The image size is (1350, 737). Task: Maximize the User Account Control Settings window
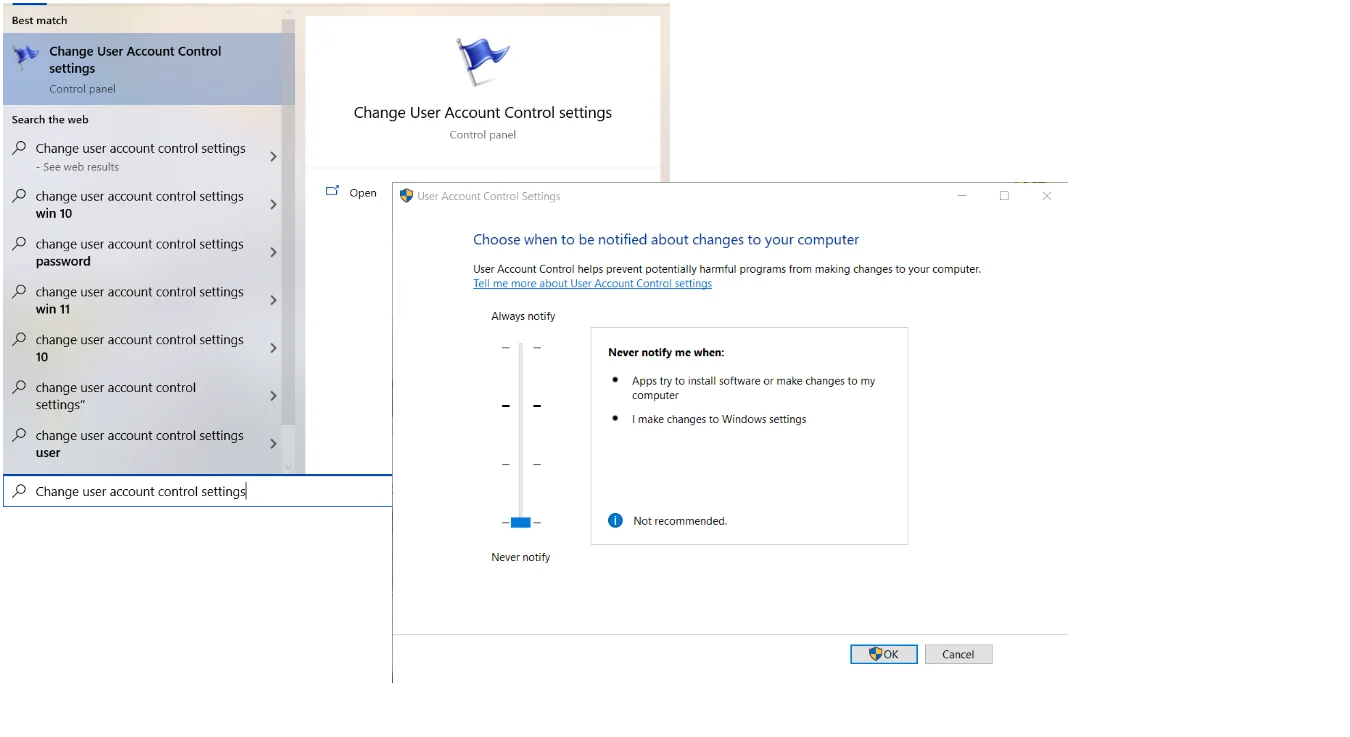pyautogui.click(x=1004, y=196)
